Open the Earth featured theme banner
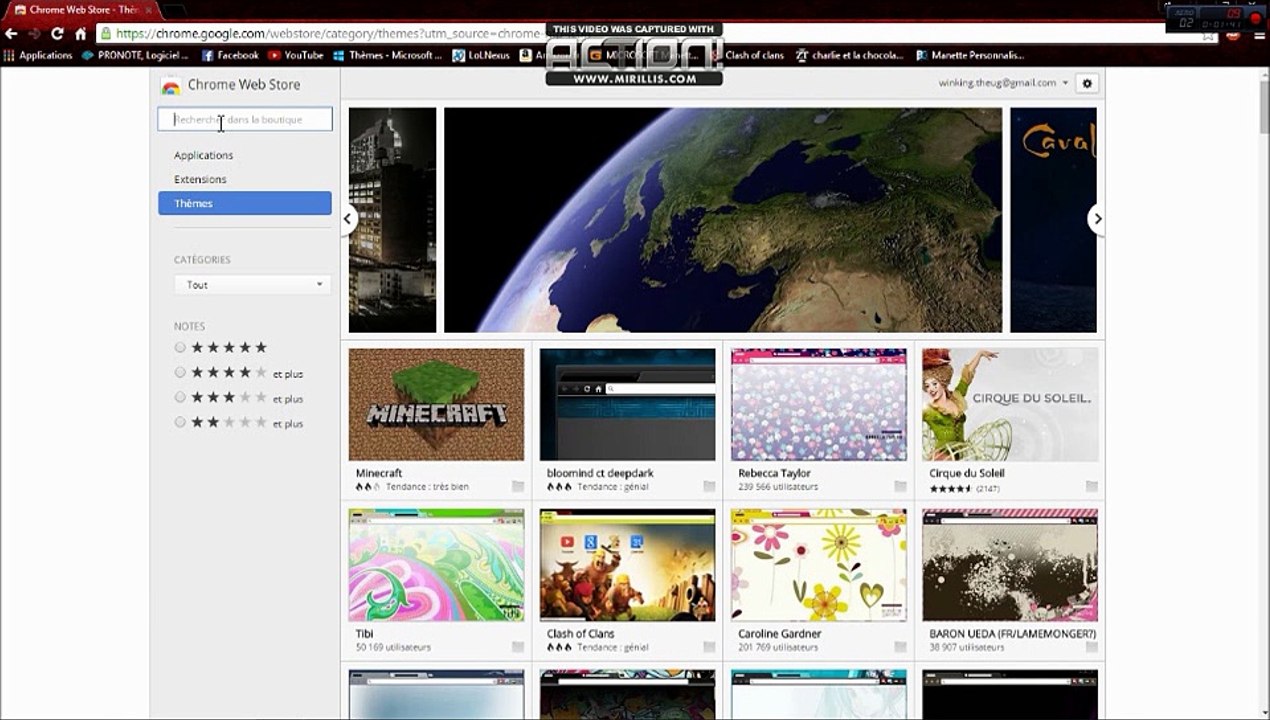The image size is (1270, 720). point(722,220)
